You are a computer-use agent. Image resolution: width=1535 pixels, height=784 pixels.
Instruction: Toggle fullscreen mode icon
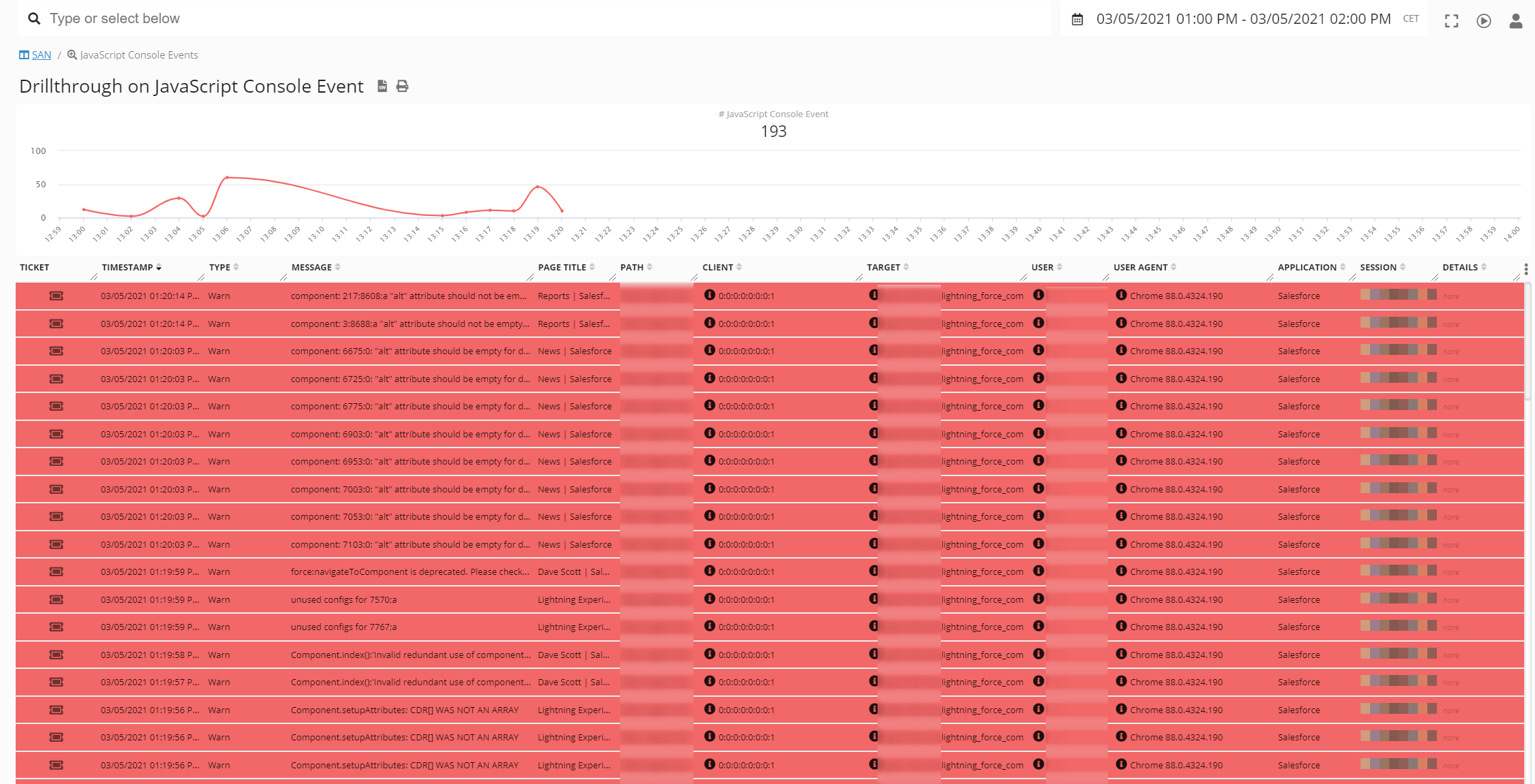coord(1451,21)
